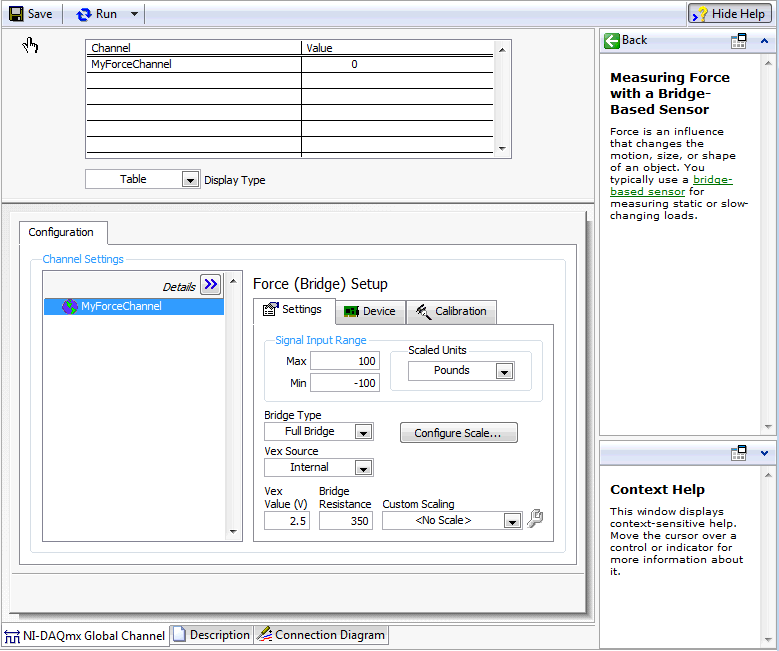Click the Save toolbar button
779x651 pixels.
point(31,14)
